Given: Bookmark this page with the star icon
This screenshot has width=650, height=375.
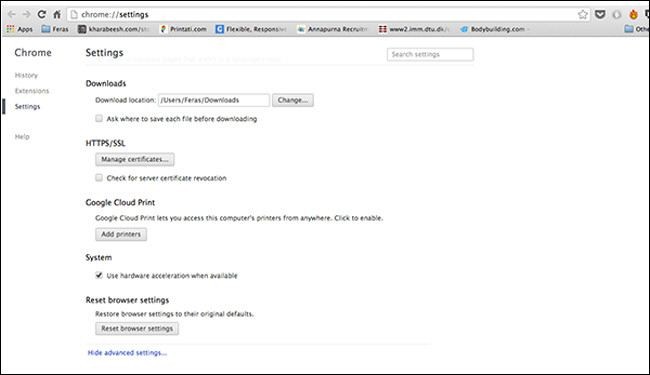Looking at the screenshot, I should click(x=582, y=15).
